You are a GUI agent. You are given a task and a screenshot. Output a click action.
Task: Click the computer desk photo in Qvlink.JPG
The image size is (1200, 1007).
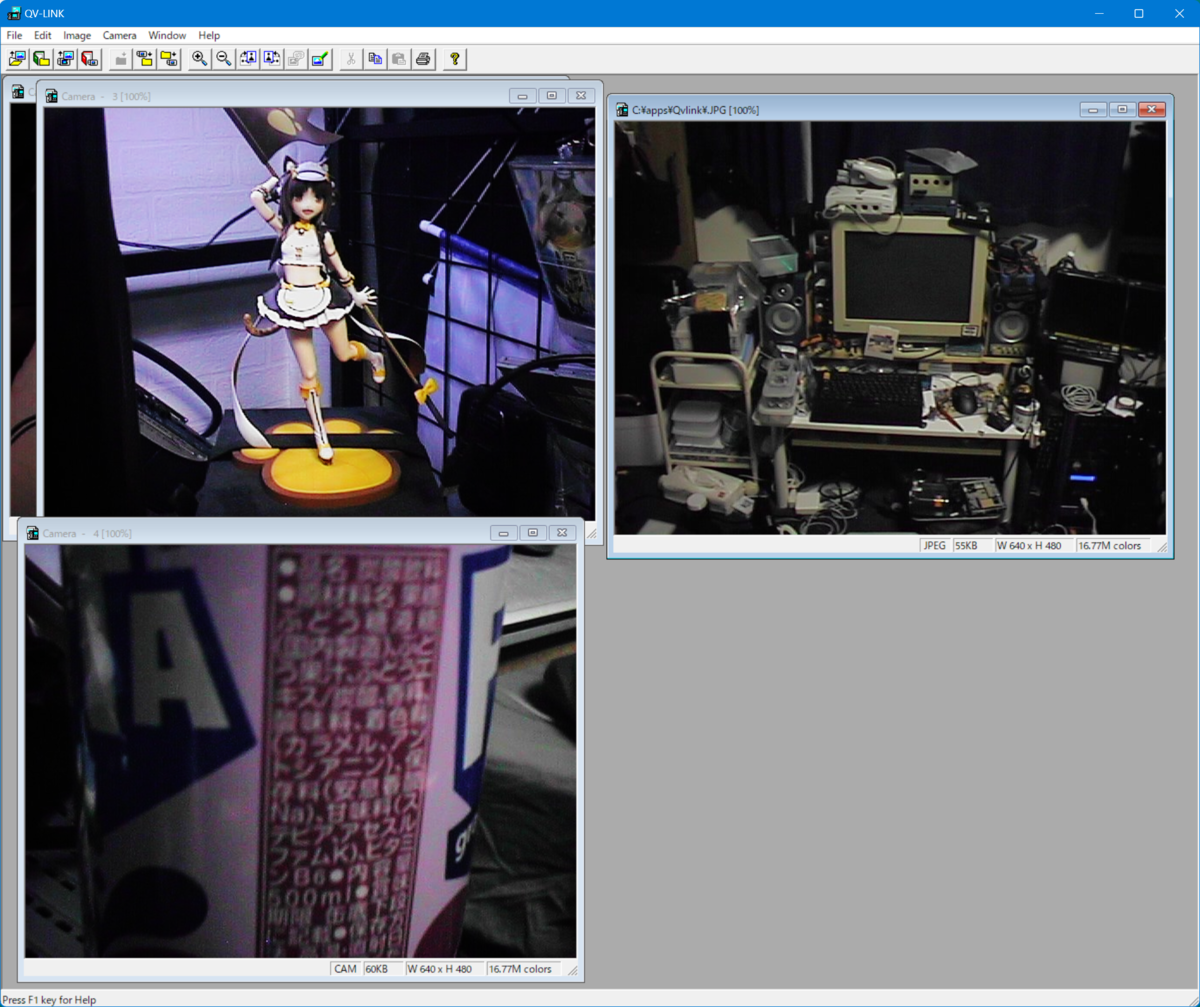click(890, 328)
